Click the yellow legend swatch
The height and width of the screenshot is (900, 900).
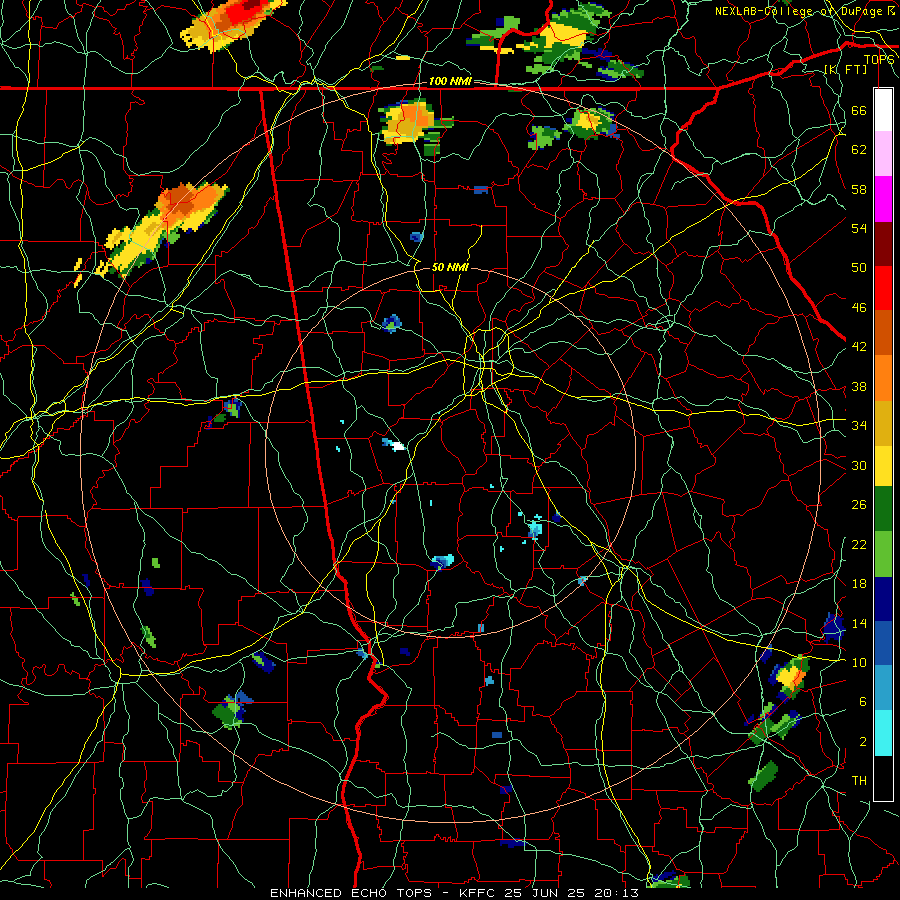coord(883,466)
